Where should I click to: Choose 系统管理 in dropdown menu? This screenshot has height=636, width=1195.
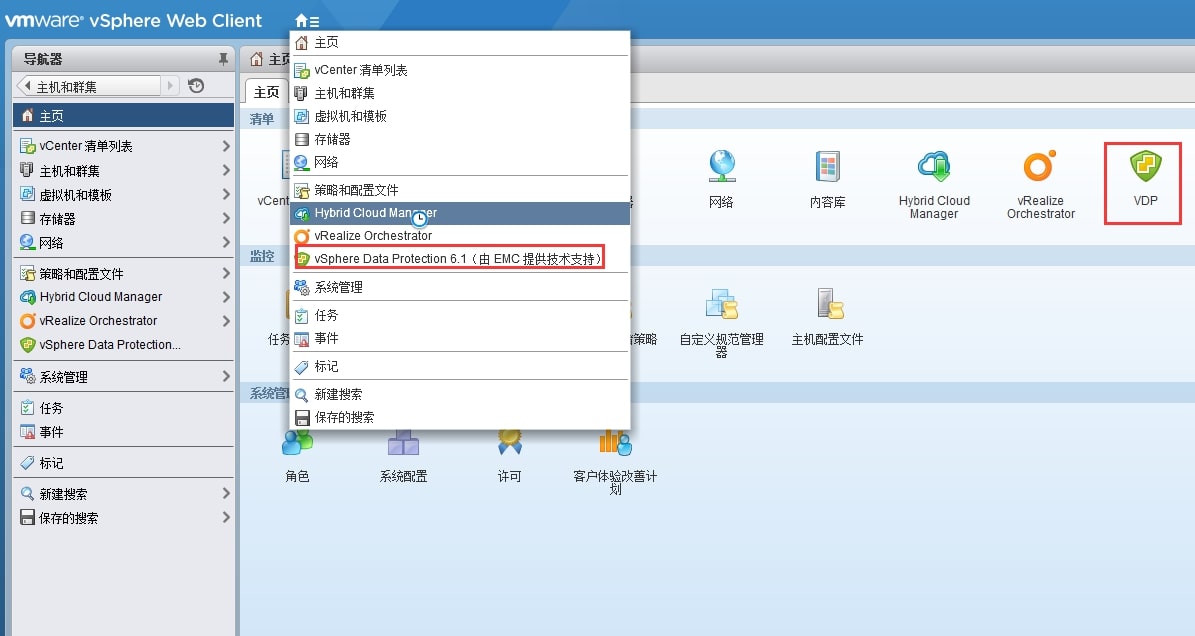[x=460, y=287]
